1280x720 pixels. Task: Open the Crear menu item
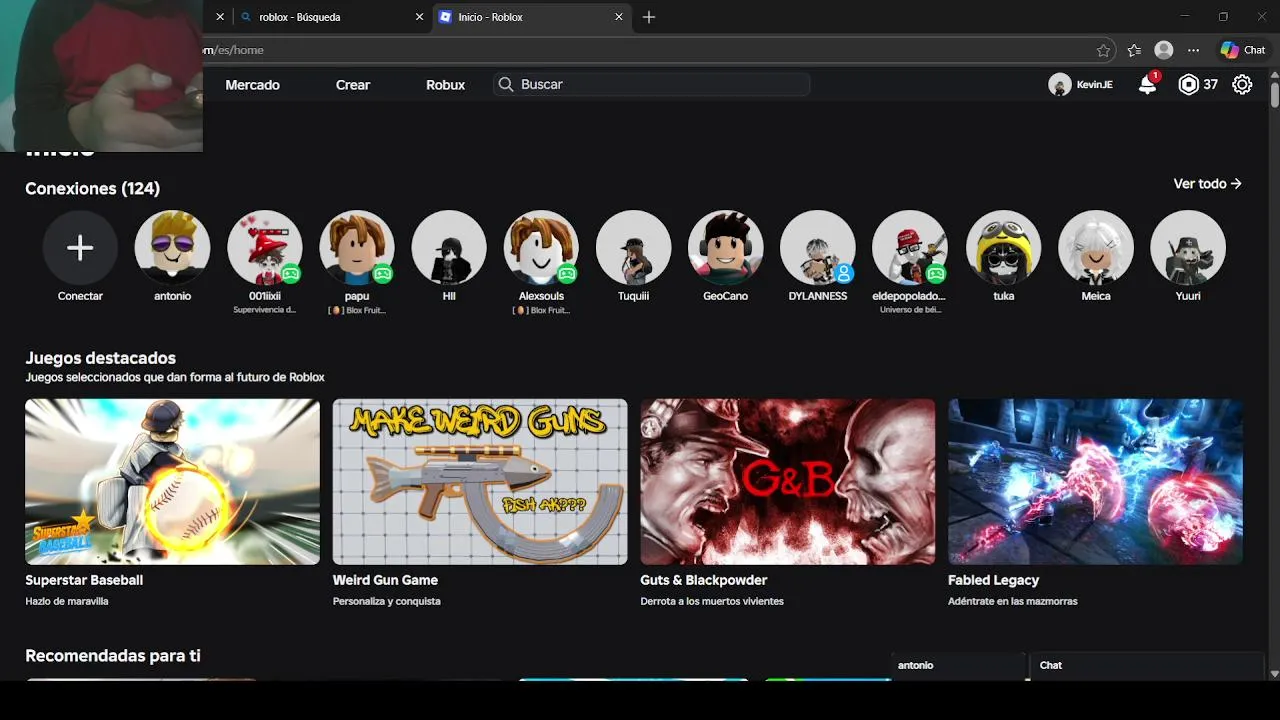coord(353,85)
